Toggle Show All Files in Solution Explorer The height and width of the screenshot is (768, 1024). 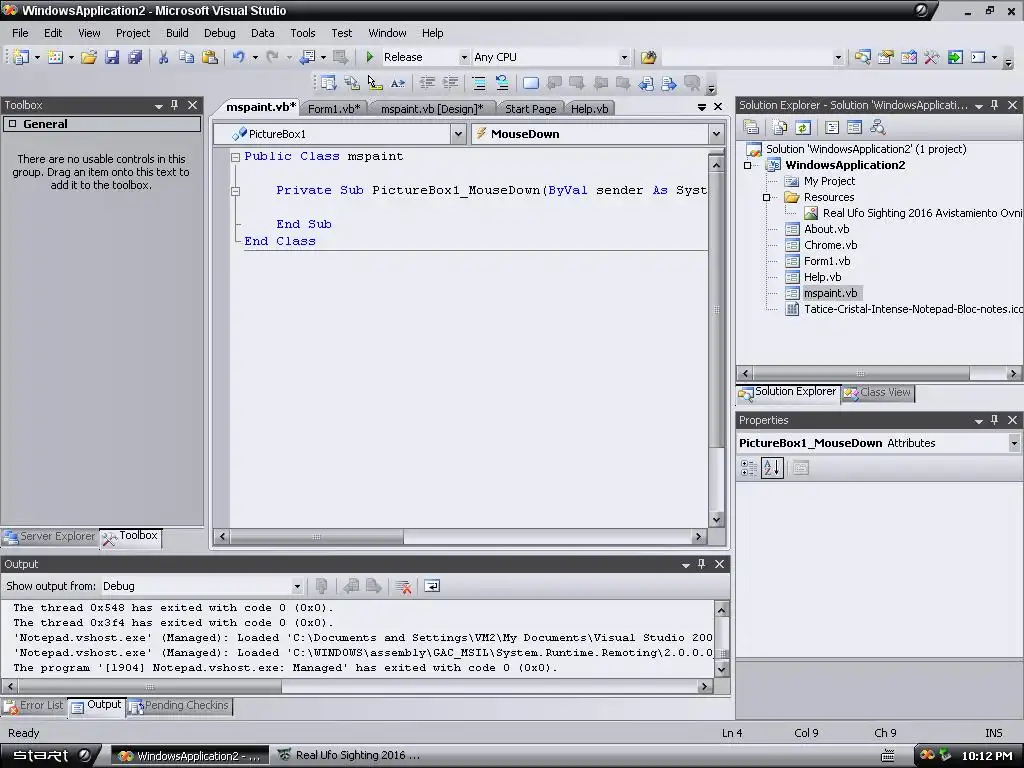(780, 127)
